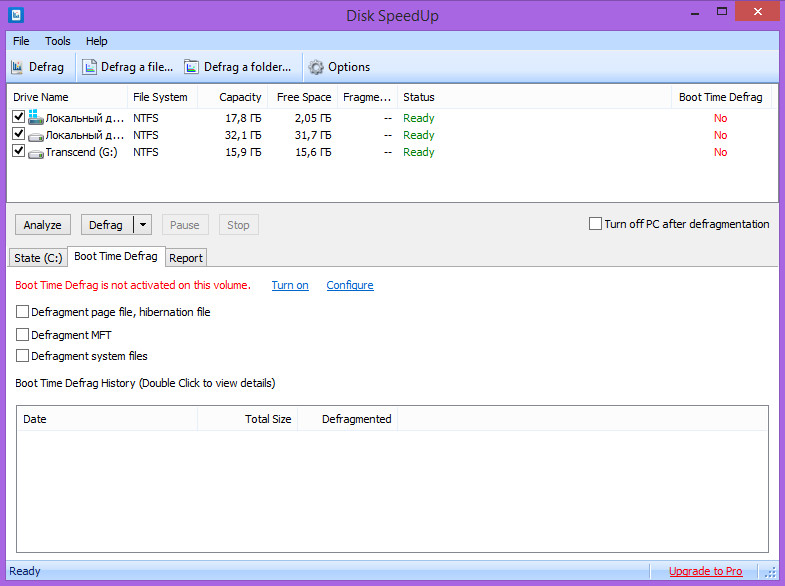The width and height of the screenshot is (785, 586).
Task: Sort by the Drive Name column header
Action: (x=67, y=97)
